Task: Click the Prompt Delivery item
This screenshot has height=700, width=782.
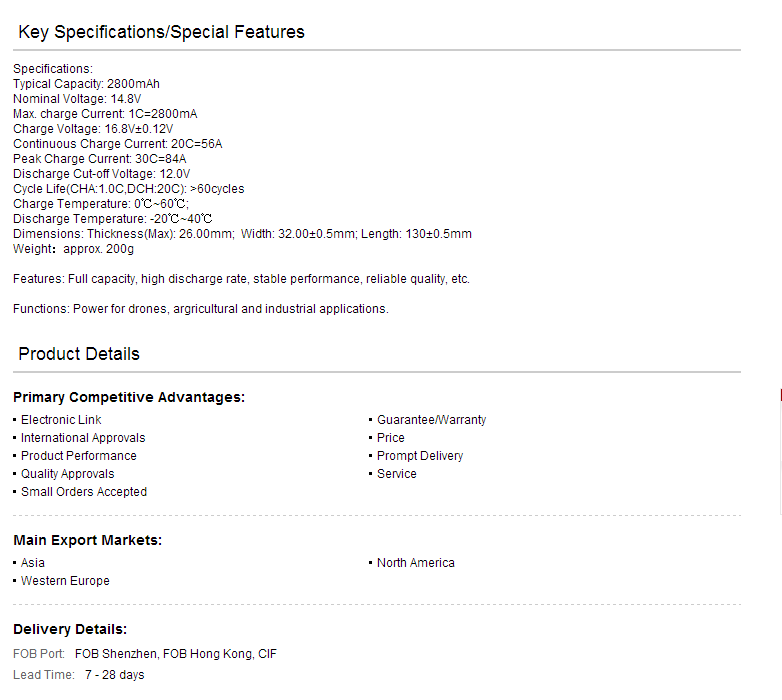Action: pyautogui.click(x=420, y=456)
